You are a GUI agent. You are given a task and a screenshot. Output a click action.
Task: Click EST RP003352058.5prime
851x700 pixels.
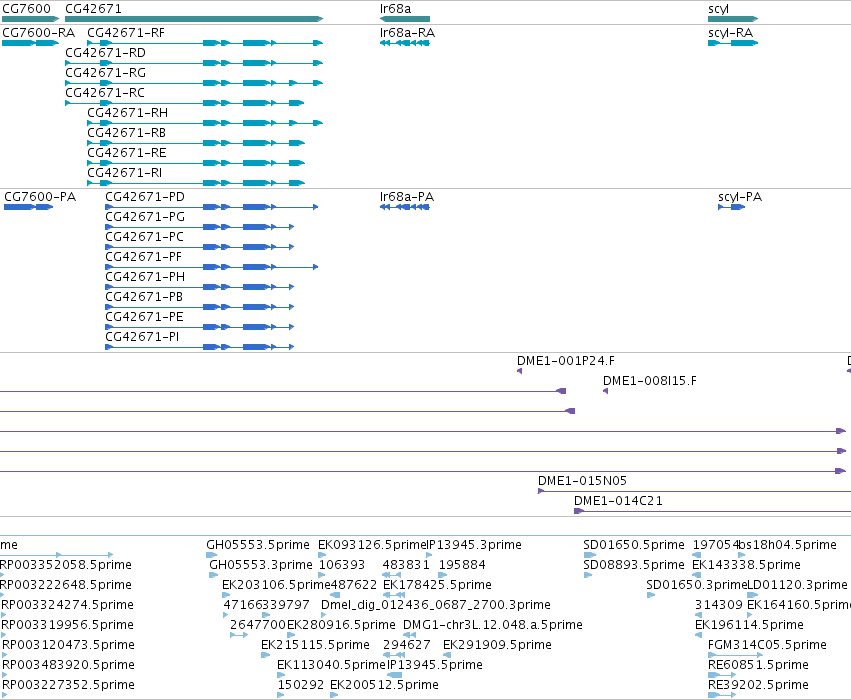click(66, 565)
